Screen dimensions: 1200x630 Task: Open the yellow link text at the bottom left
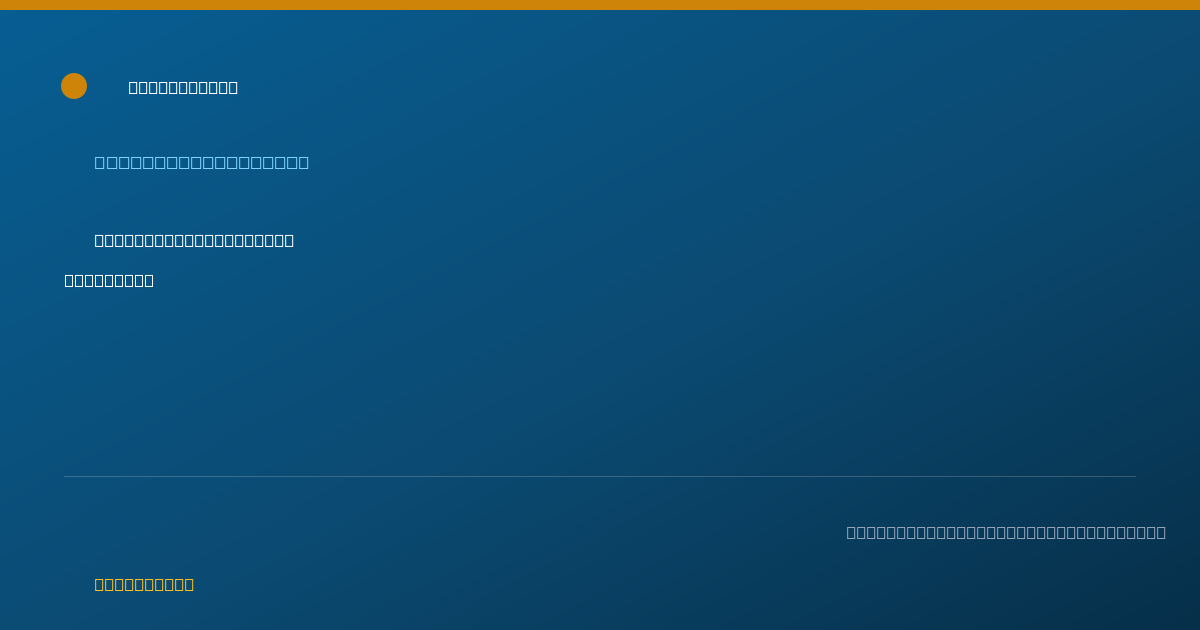tap(144, 584)
